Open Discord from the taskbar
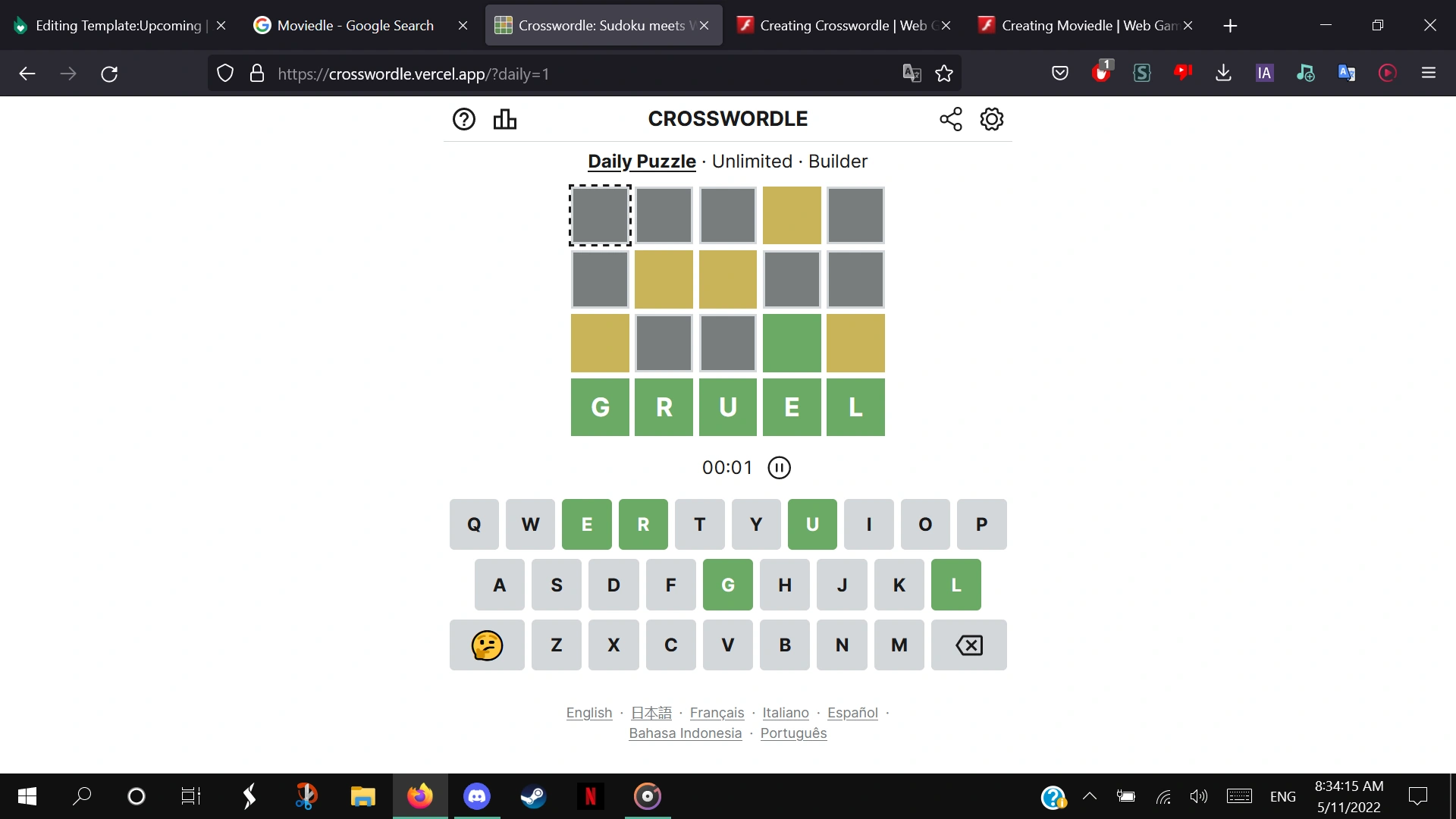This screenshot has width=1456, height=819. coord(477,796)
